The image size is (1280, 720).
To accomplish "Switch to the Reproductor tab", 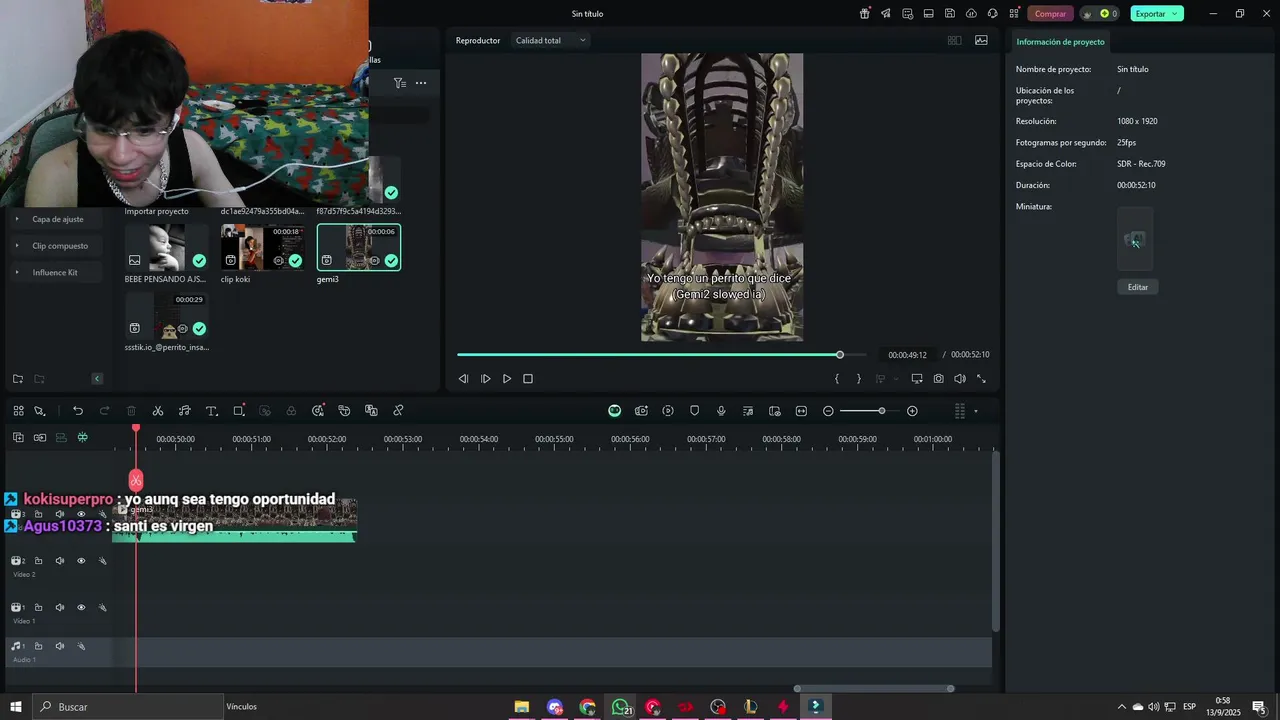I will click(478, 40).
